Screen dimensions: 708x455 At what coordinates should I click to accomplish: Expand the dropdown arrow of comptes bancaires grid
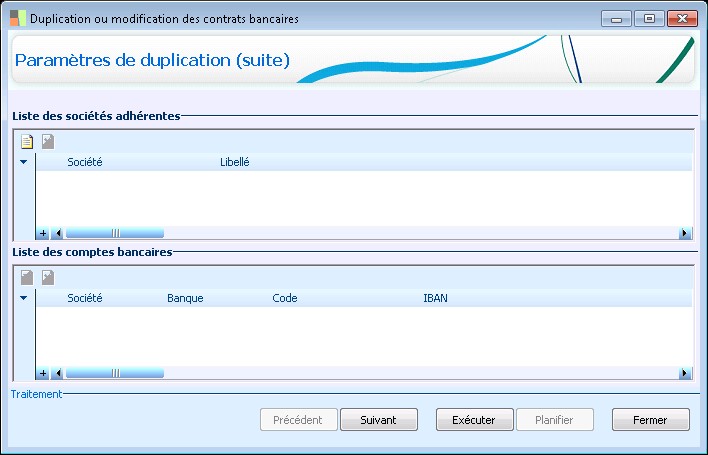click(x=23, y=297)
